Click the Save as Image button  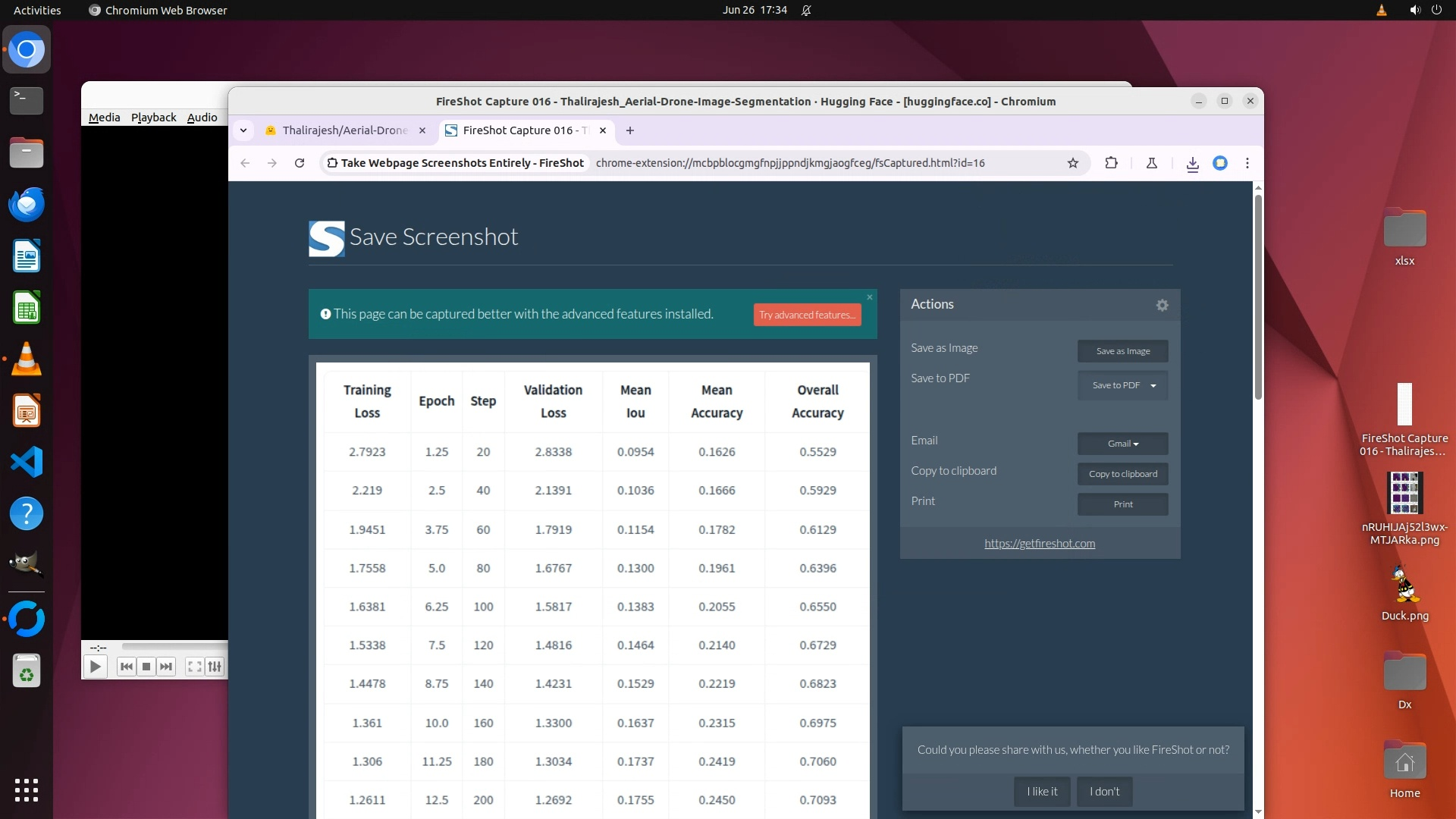point(1122,351)
